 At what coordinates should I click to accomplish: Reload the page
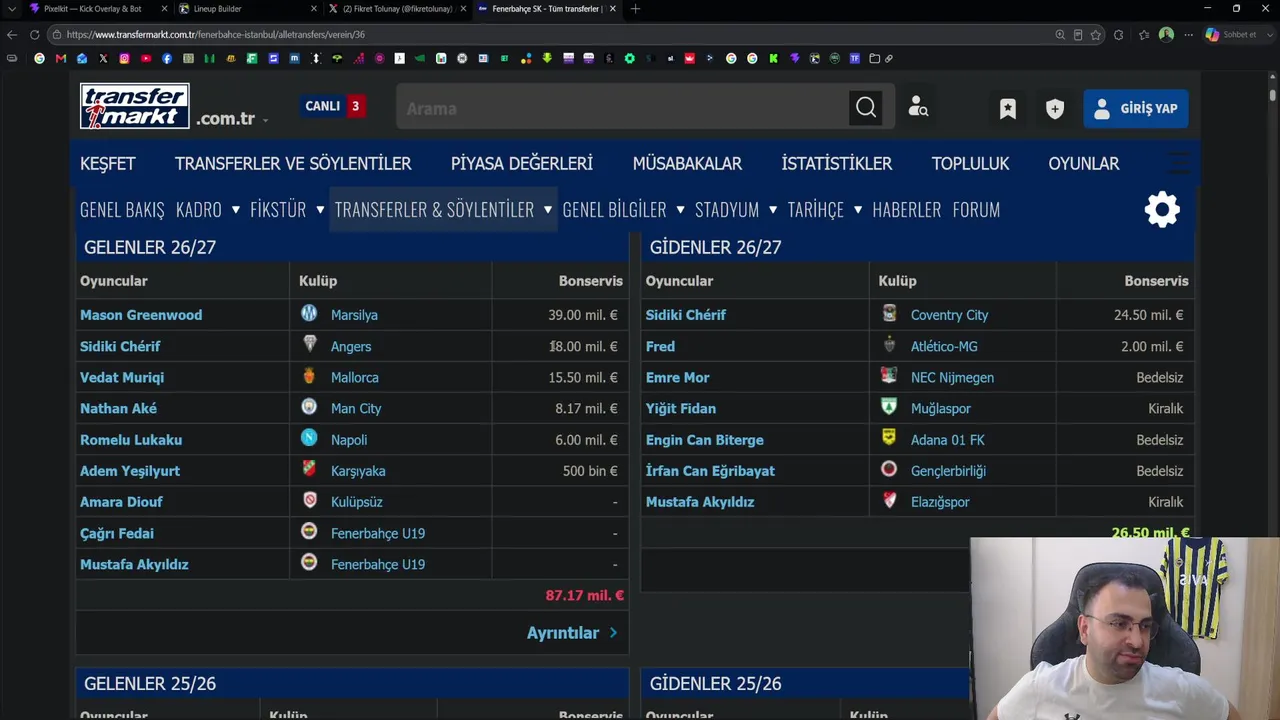34,34
